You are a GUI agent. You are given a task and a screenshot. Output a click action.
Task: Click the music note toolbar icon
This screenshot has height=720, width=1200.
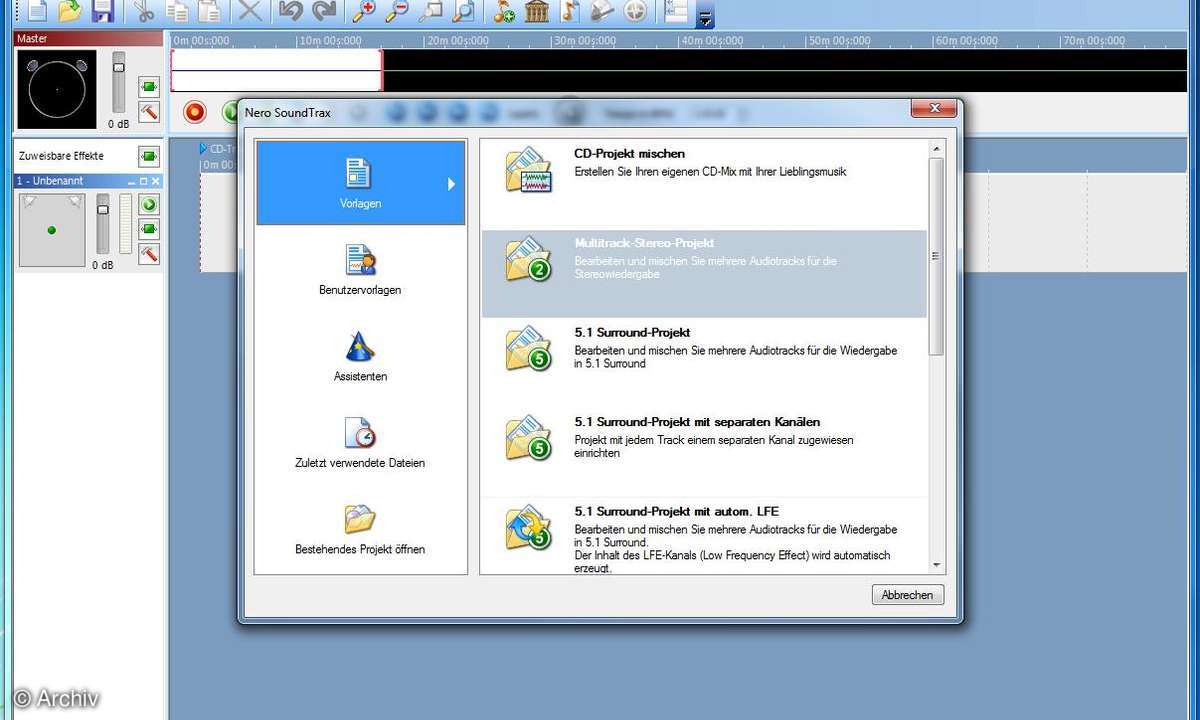pos(569,11)
